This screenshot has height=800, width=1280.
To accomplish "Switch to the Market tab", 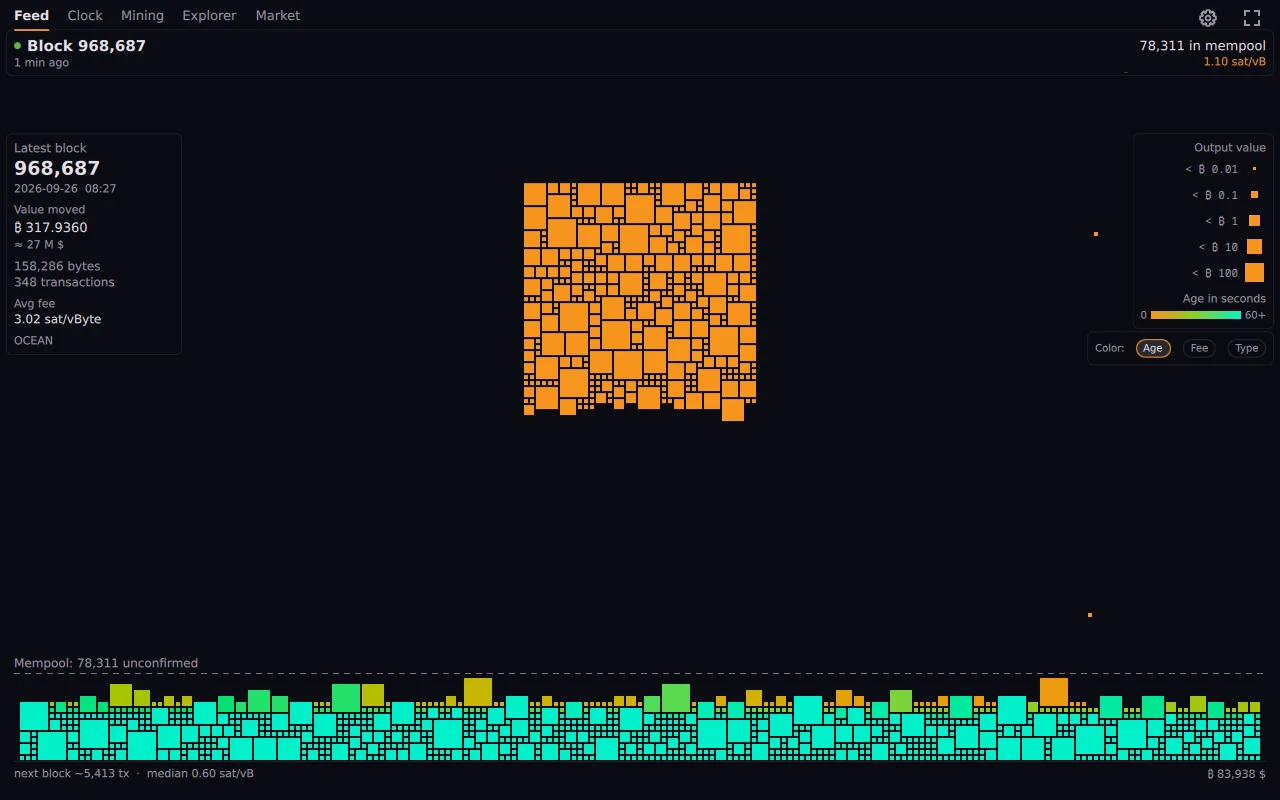I will click(278, 16).
